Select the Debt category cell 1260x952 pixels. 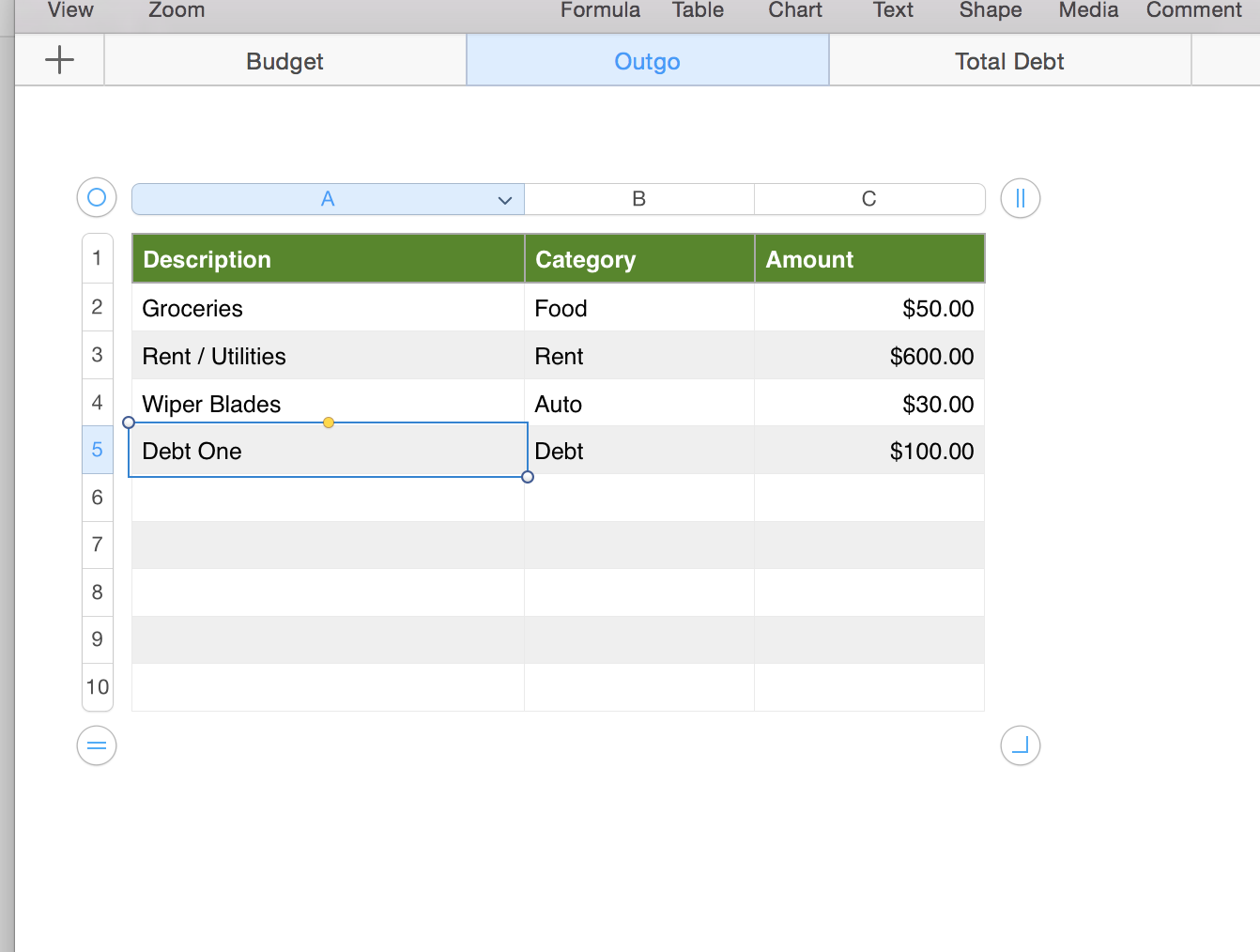(639, 451)
